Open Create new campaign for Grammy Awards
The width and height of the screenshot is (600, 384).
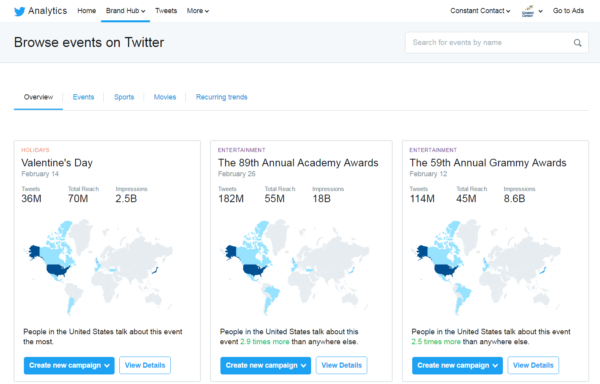click(457, 365)
